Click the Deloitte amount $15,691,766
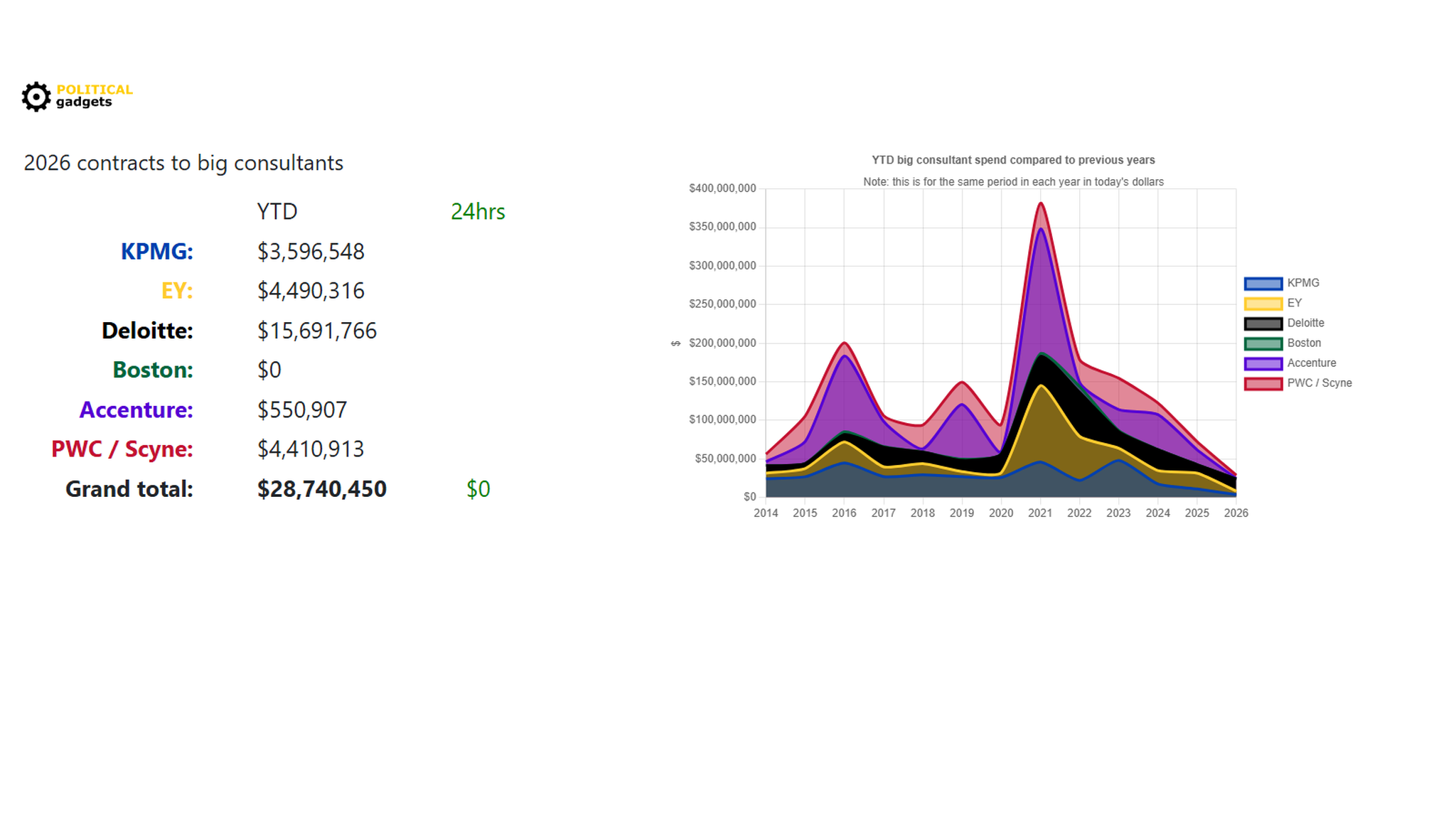The image size is (1456, 819). click(x=316, y=331)
